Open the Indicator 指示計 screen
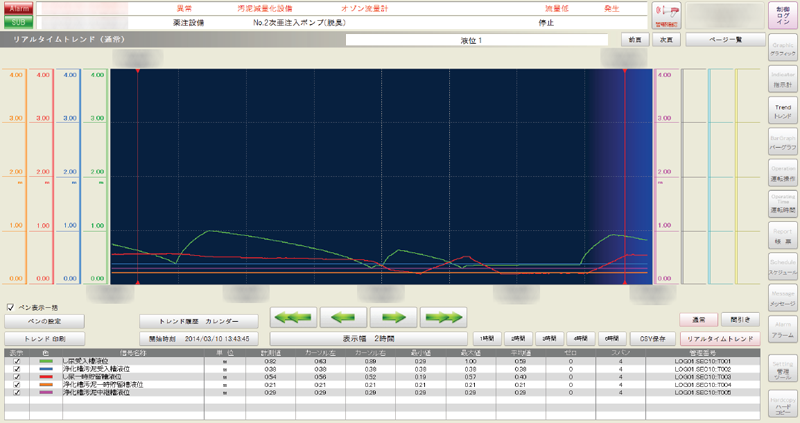The width and height of the screenshot is (800, 423). pos(783,80)
